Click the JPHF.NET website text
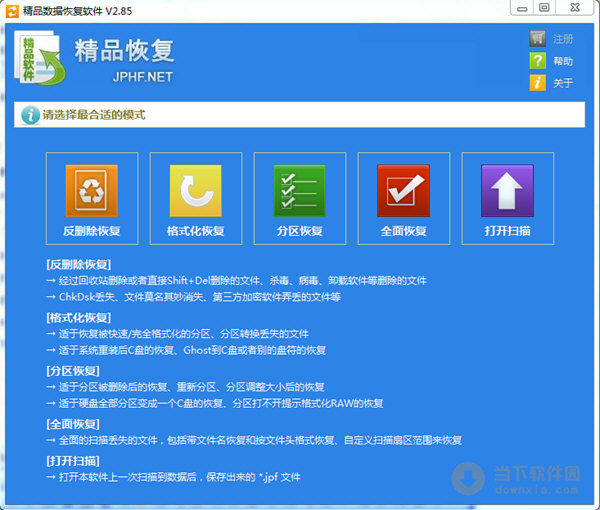The image size is (600, 510). pos(142,77)
